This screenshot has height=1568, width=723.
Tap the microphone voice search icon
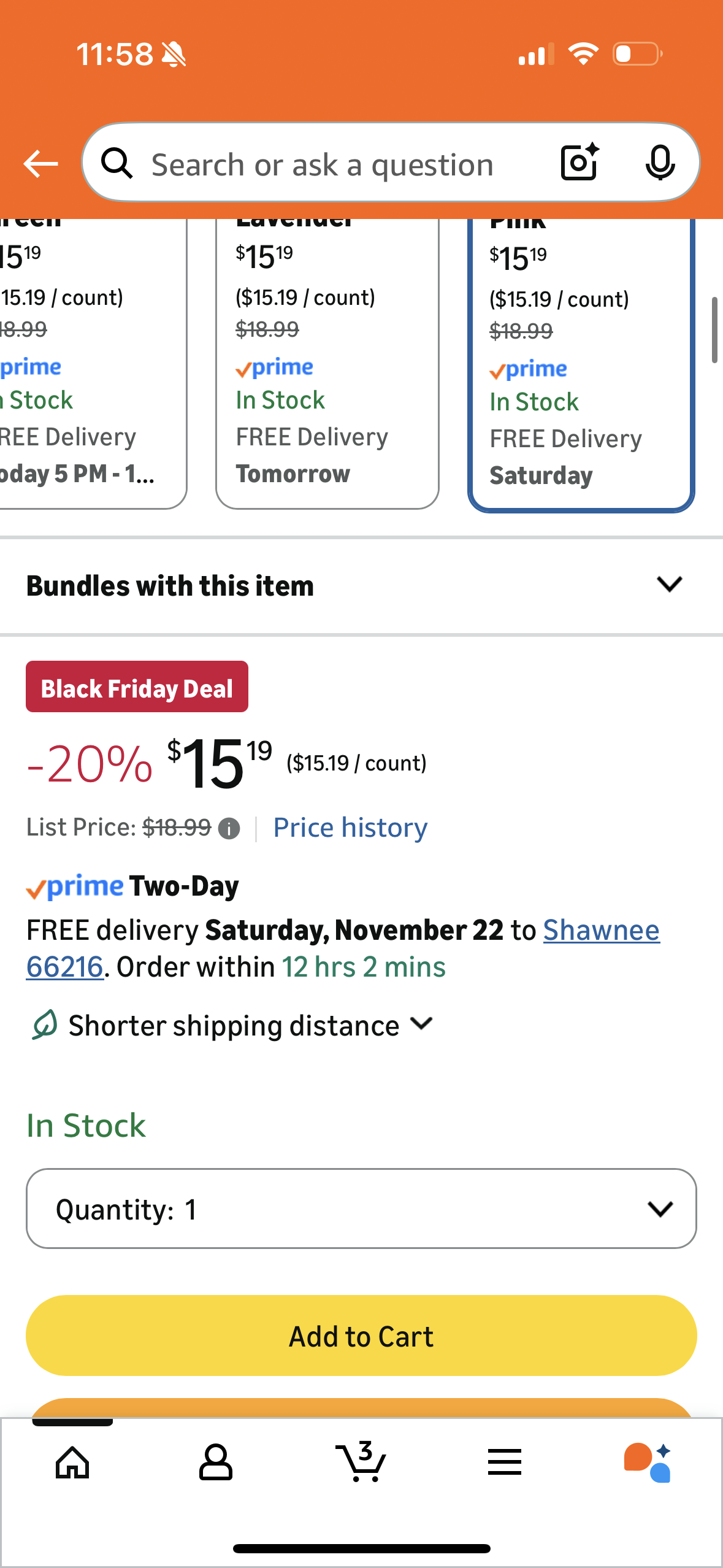click(660, 163)
